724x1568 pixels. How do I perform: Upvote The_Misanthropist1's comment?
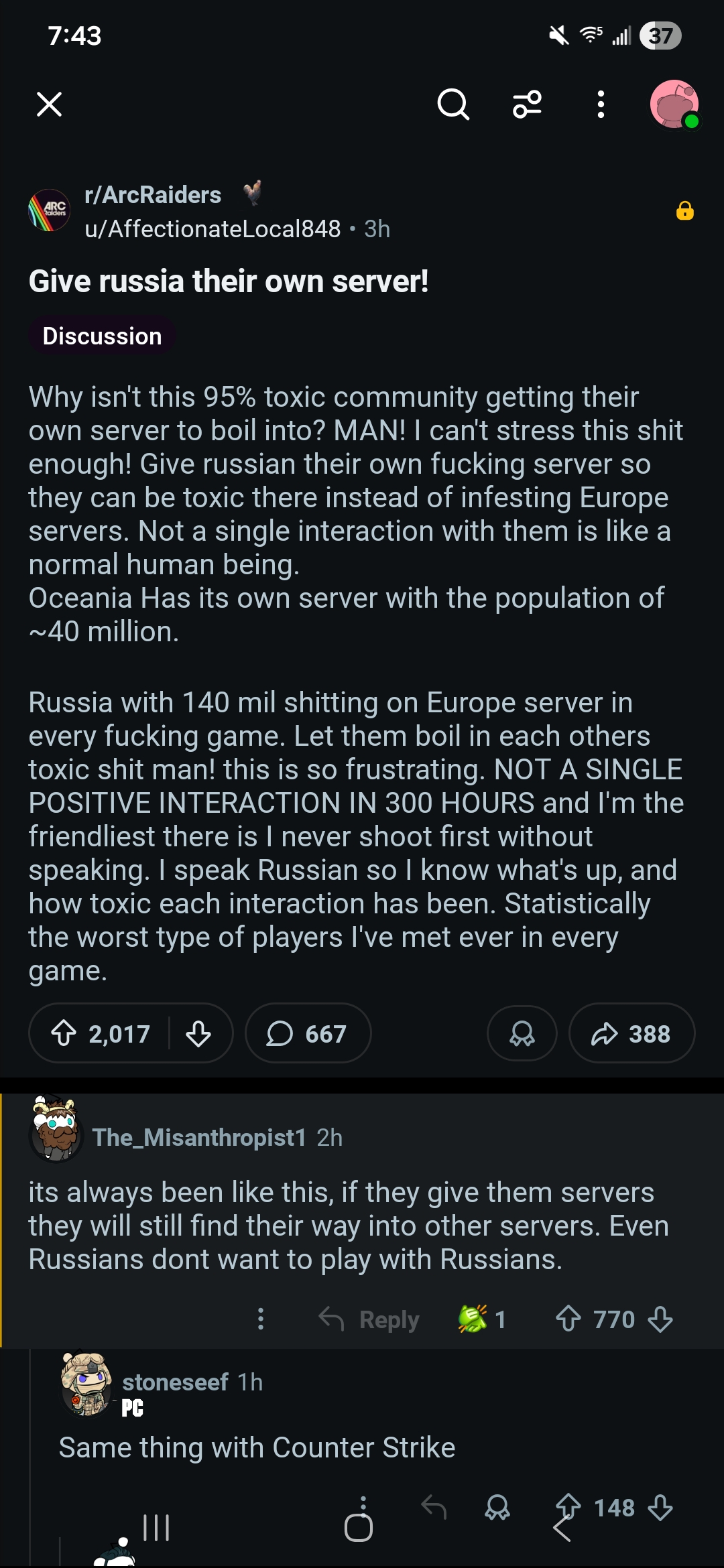pos(568,1319)
